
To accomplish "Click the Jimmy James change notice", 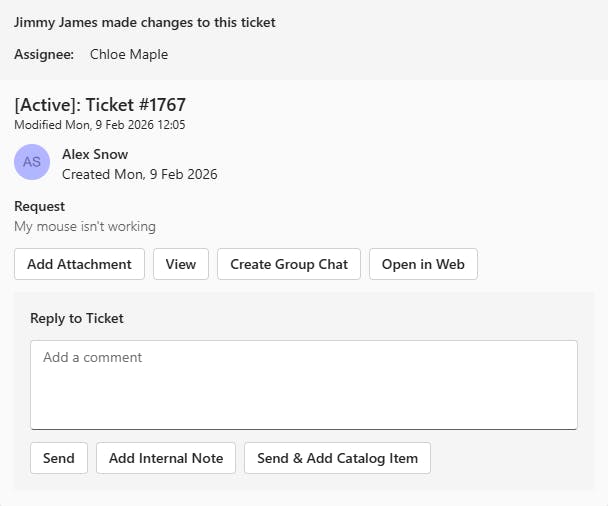I will pos(145,22).
